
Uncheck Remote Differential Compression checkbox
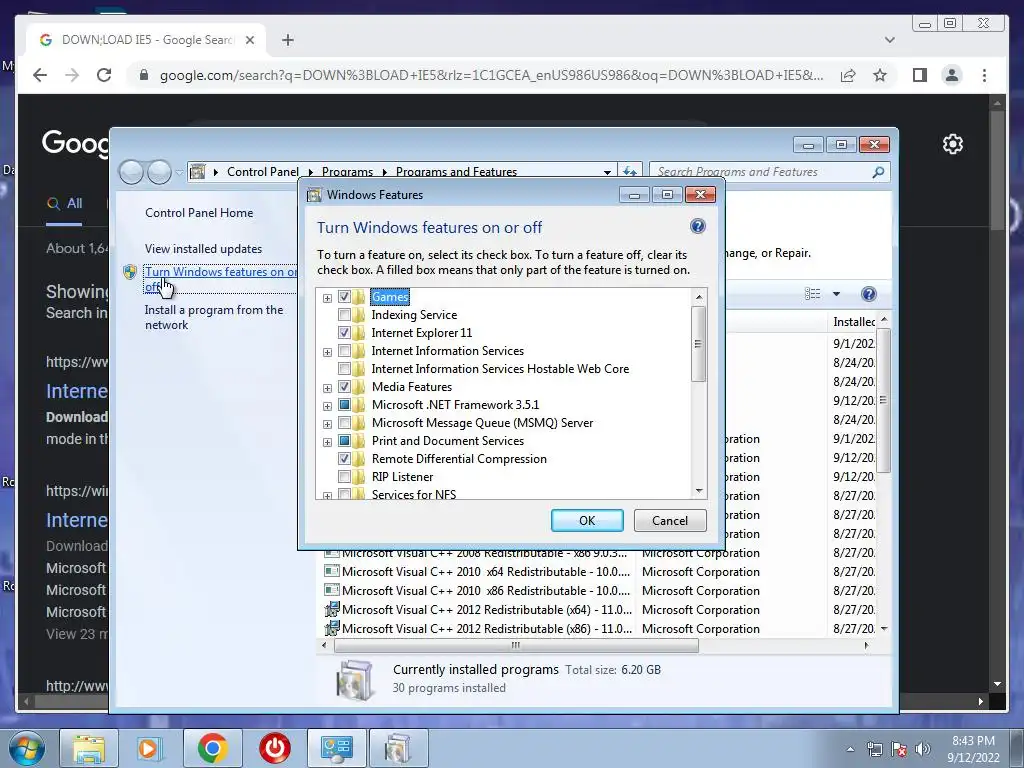(344, 458)
